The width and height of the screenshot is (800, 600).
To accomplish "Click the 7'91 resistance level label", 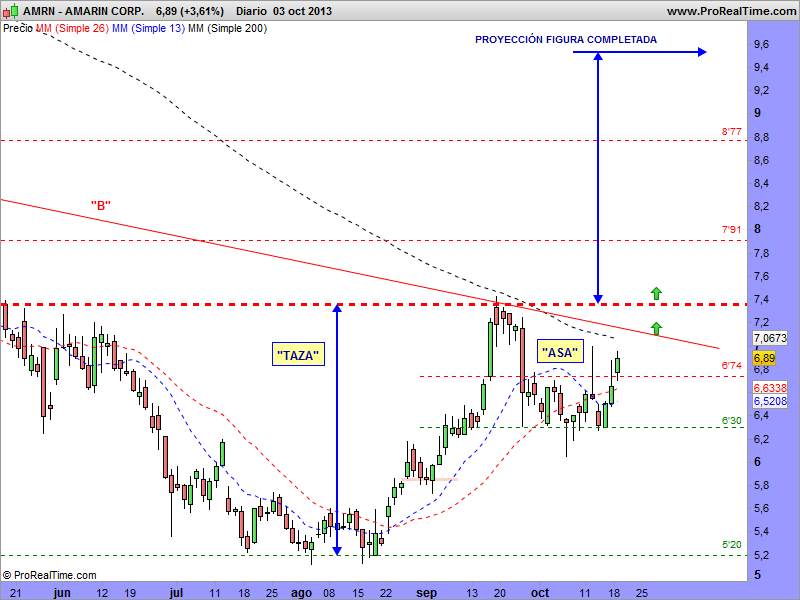I will tap(731, 230).
